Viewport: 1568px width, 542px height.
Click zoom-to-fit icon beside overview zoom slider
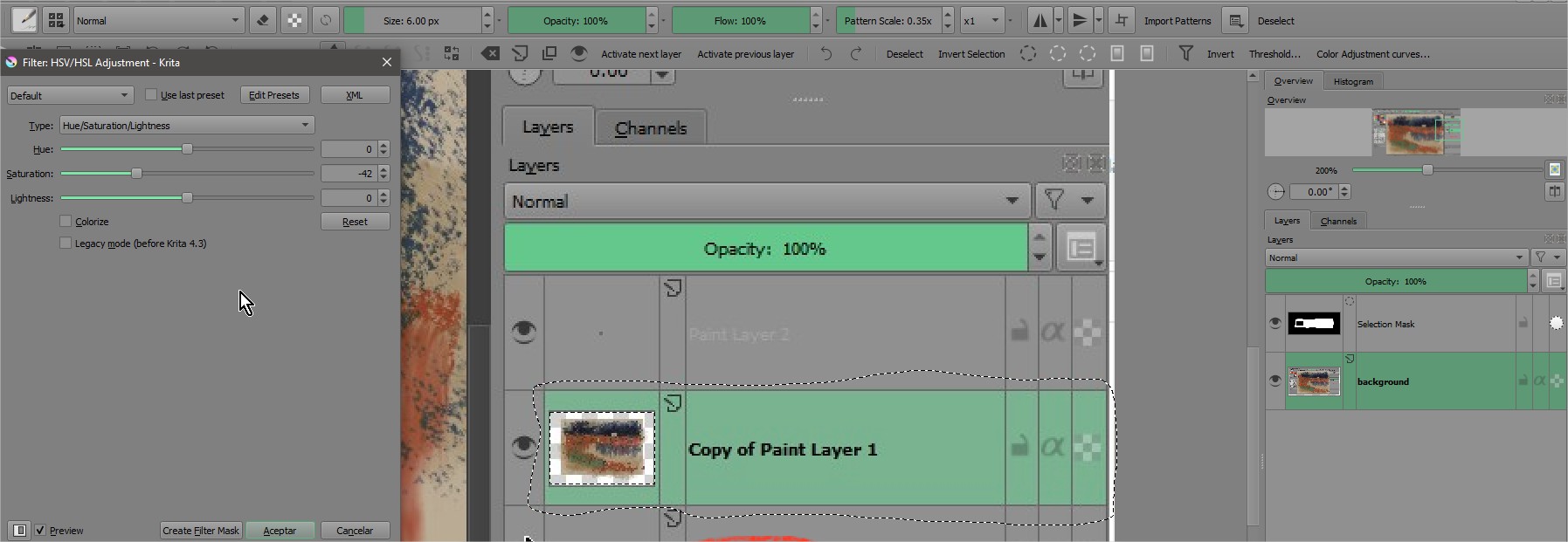(1555, 169)
